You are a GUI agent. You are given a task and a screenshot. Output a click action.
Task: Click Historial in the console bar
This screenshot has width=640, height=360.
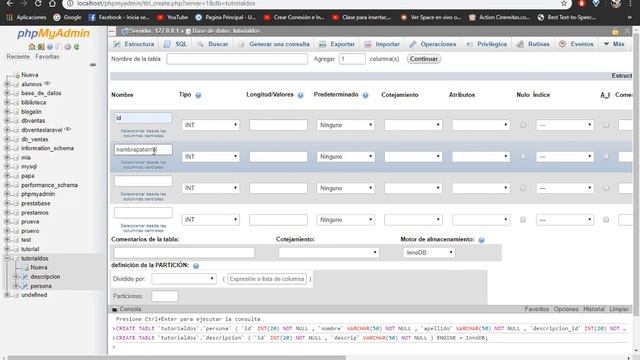tap(594, 309)
